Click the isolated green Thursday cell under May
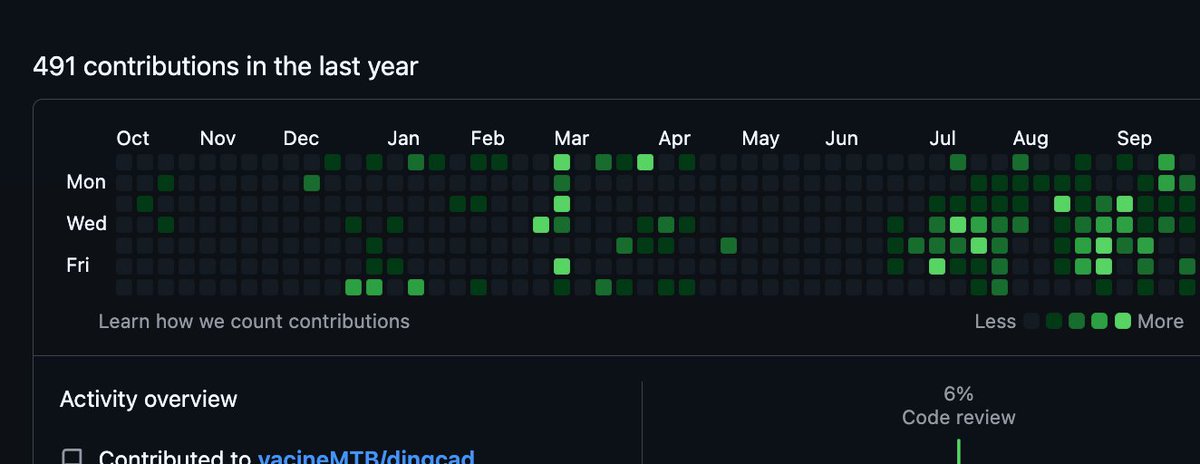This screenshot has width=1200, height=464. [x=729, y=245]
